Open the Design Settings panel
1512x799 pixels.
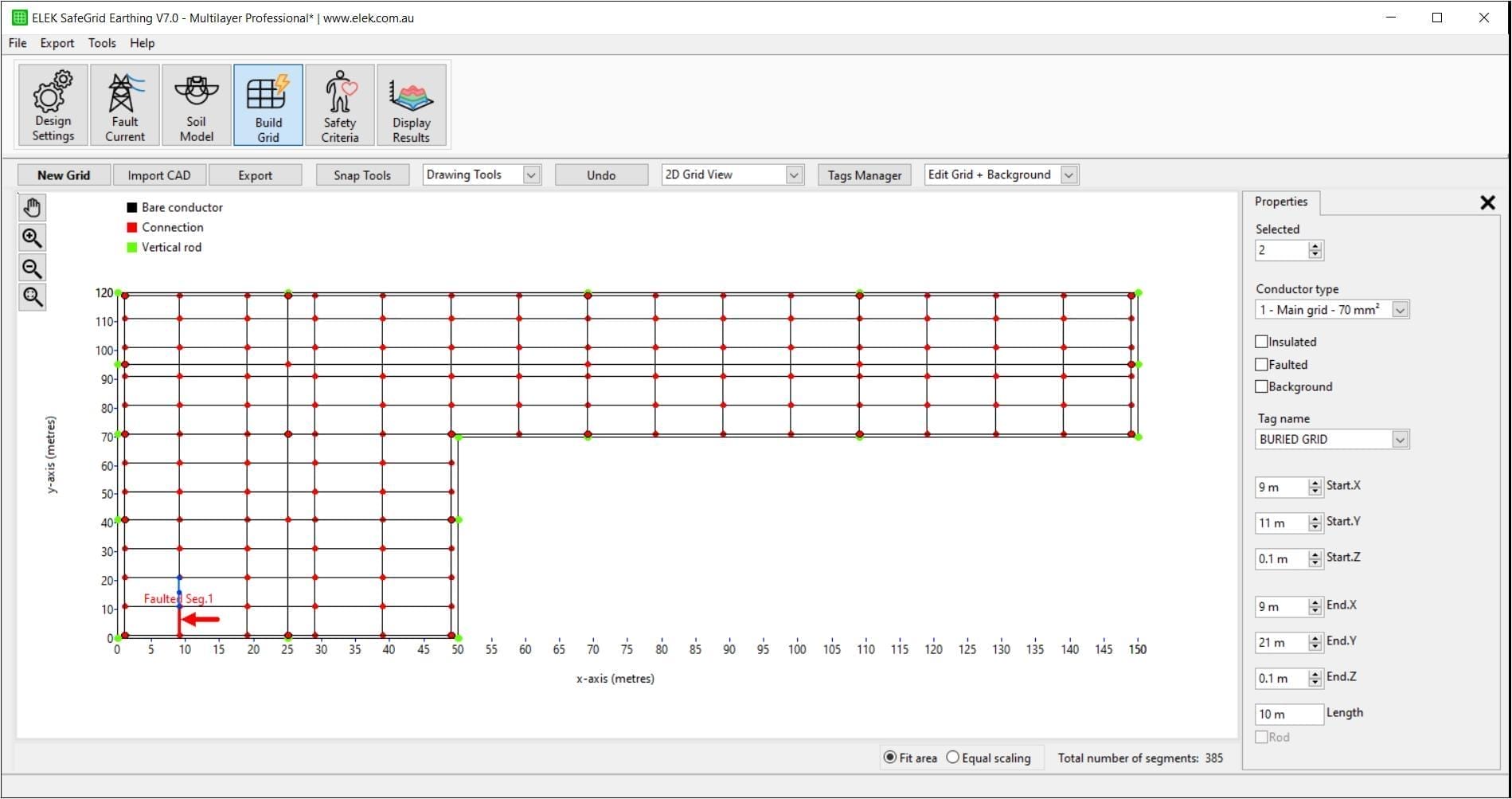(51, 104)
